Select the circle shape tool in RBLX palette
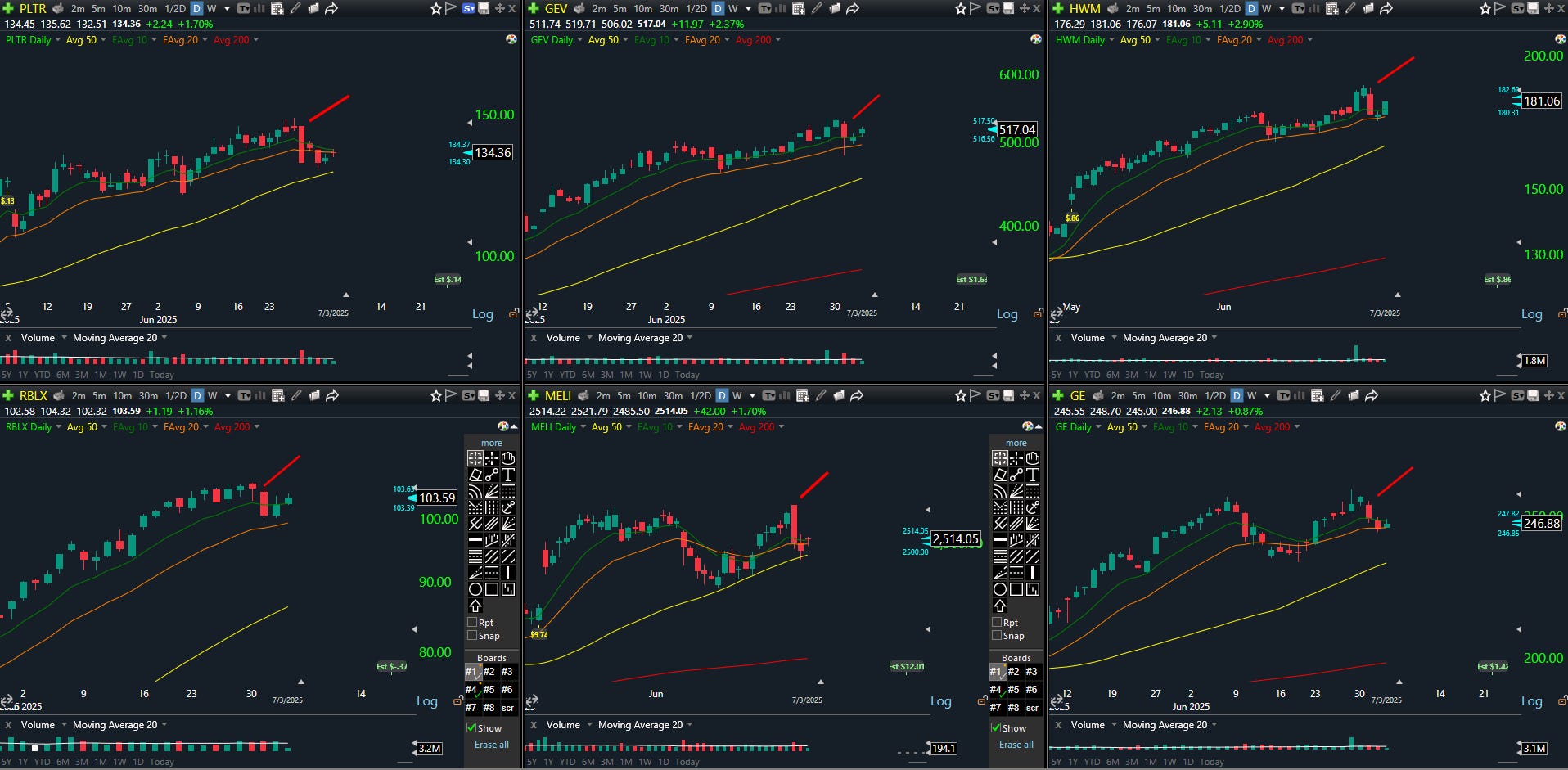Viewport: 1568px width, 770px height. (x=475, y=589)
